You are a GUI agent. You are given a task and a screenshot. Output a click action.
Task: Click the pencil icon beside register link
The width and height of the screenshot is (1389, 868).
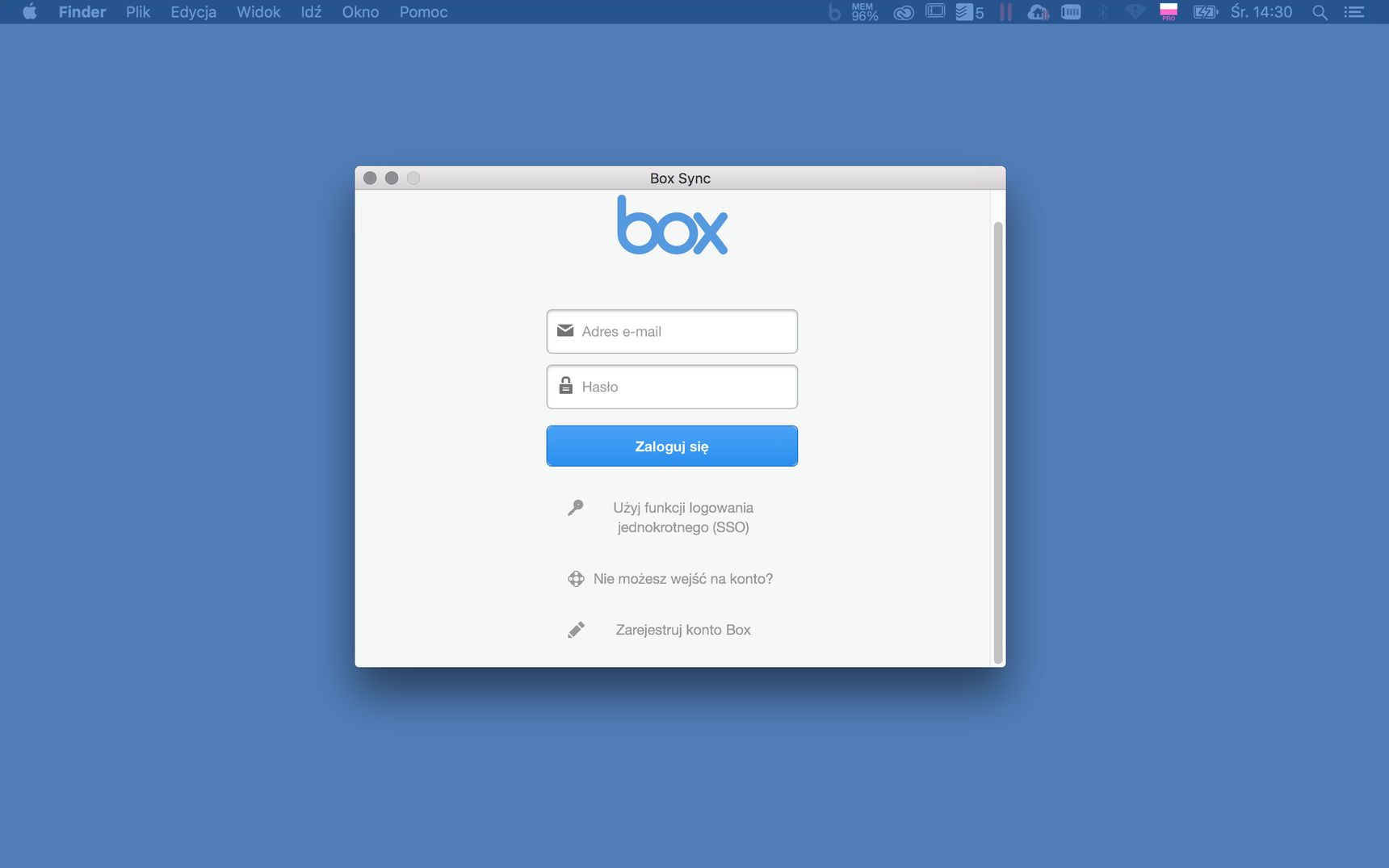click(x=576, y=630)
